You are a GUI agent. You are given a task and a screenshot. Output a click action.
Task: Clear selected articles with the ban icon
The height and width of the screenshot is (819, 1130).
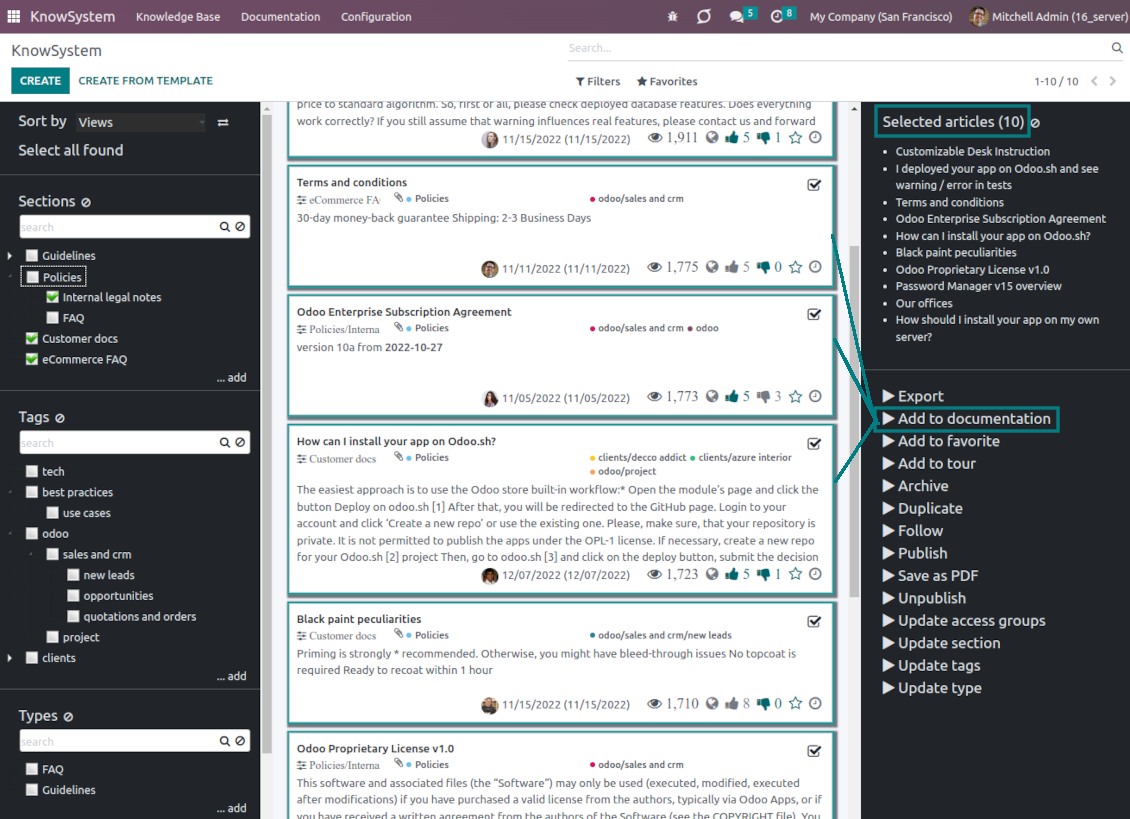[1035, 123]
